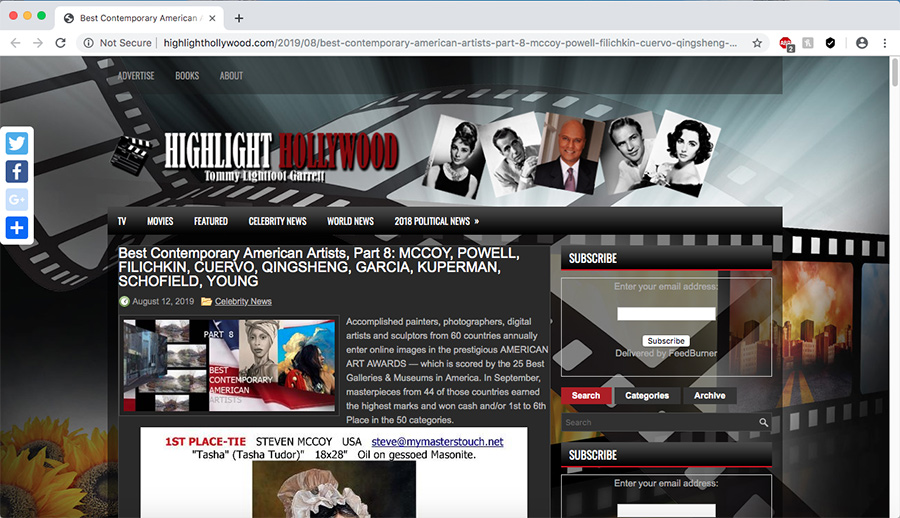Image resolution: width=900 pixels, height=518 pixels.
Task: Click the Tasha painting image
Action: click(334, 489)
